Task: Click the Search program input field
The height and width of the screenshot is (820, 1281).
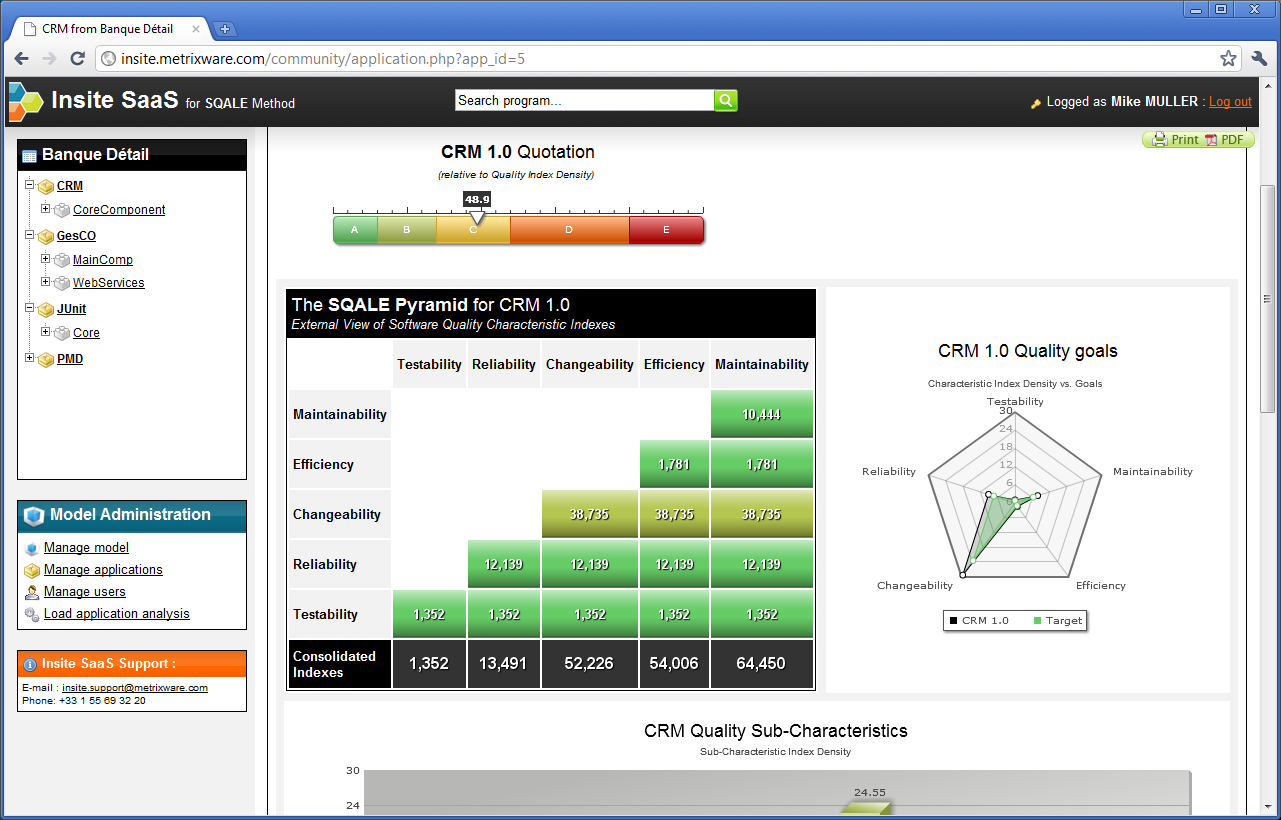Action: (584, 100)
